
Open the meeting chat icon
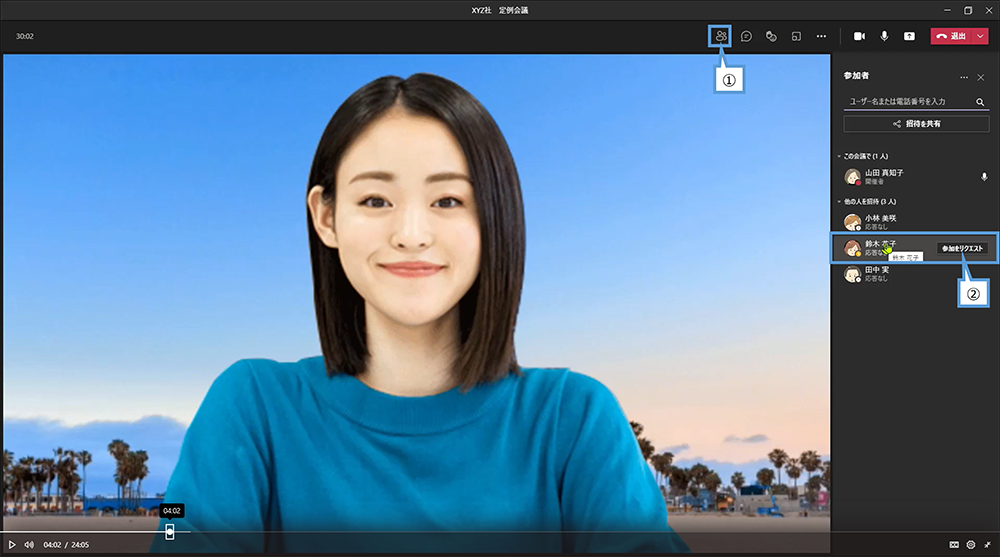pos(746,36)
